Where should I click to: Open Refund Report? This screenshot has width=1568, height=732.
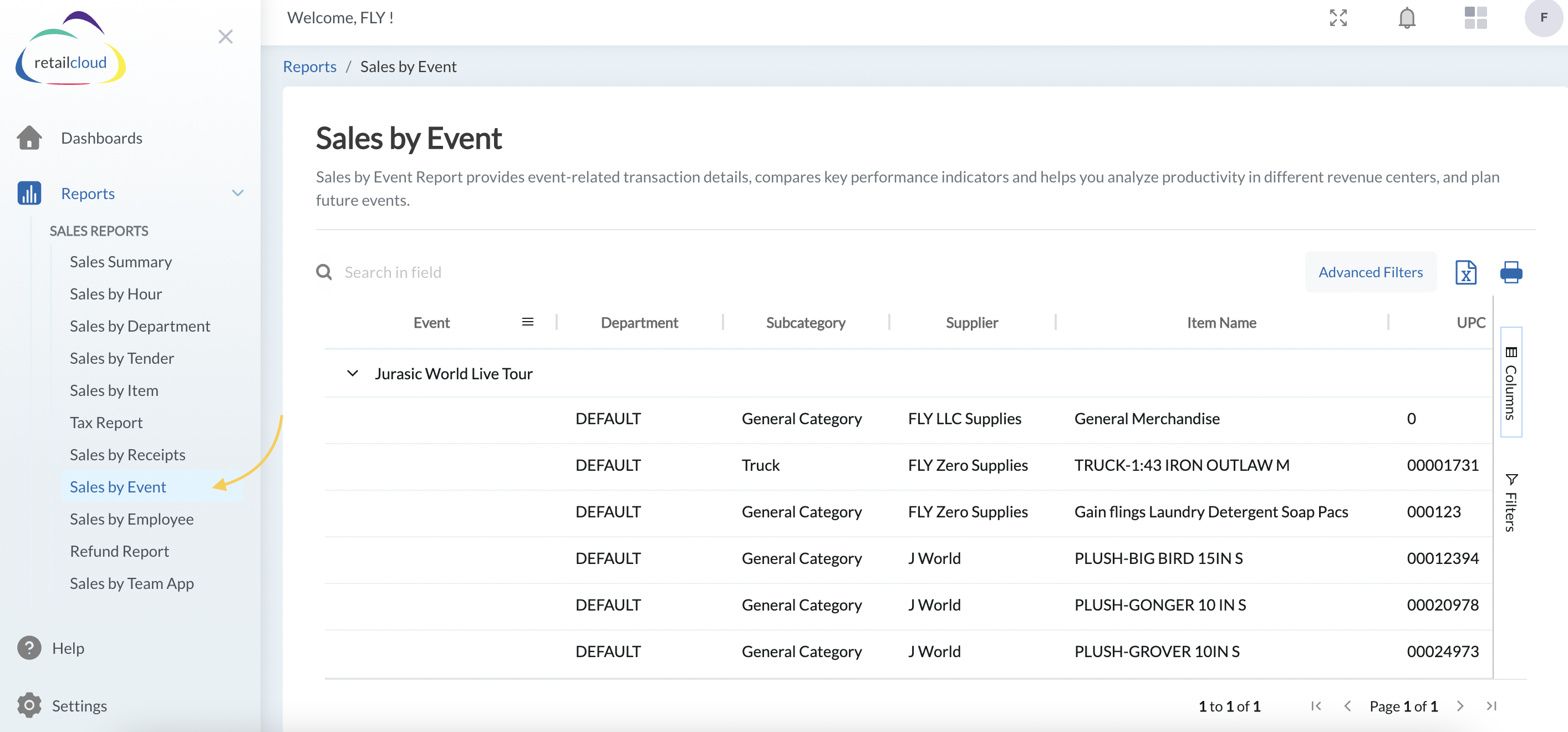point(119,552)
